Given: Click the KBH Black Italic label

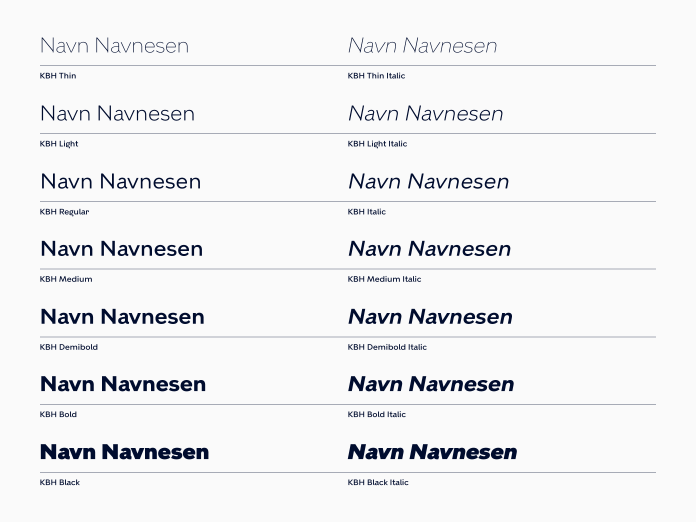Looking at the screenshot, I should pyautogui.click(x=378, y=482).
